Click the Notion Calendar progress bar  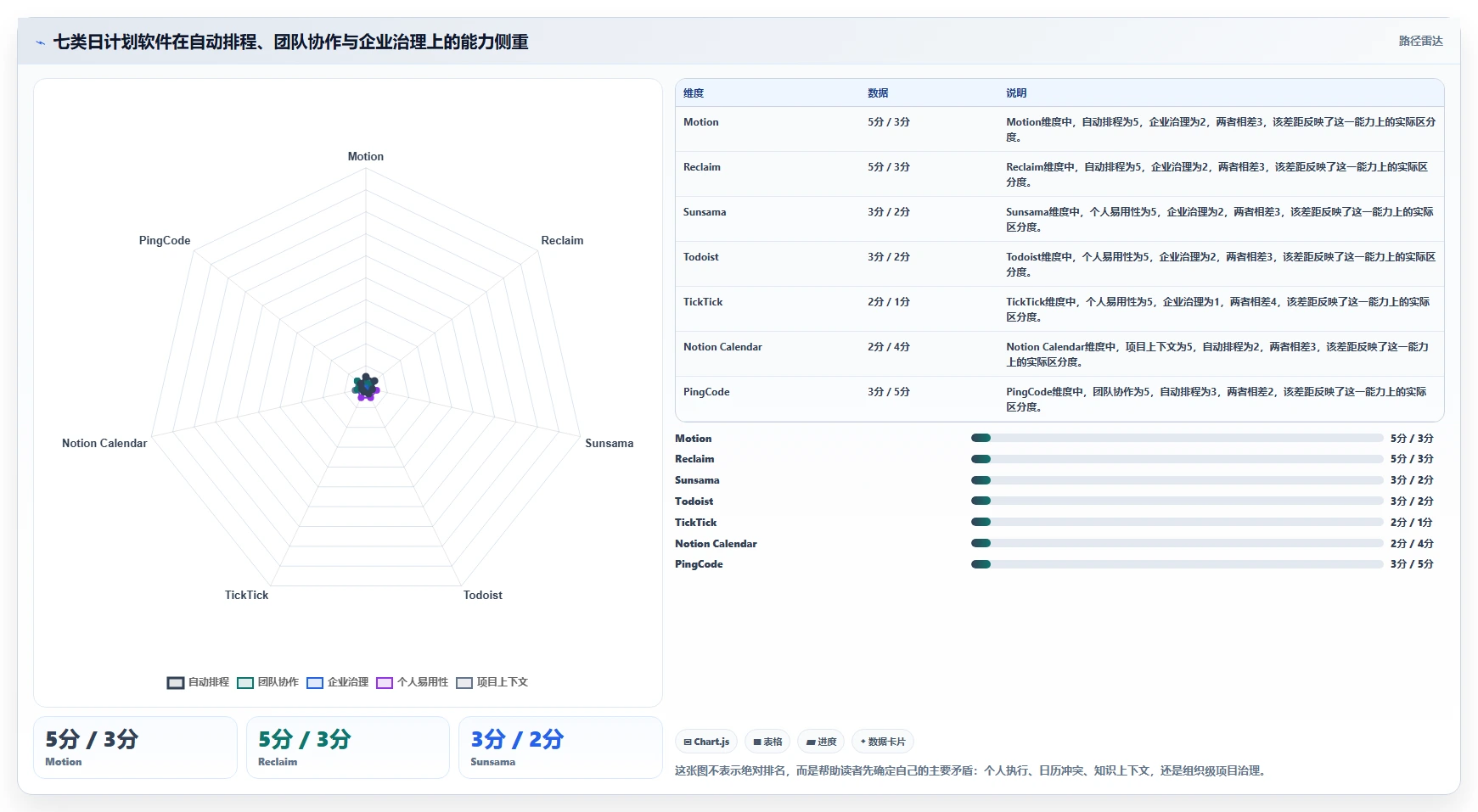[x=1177, y=543]
